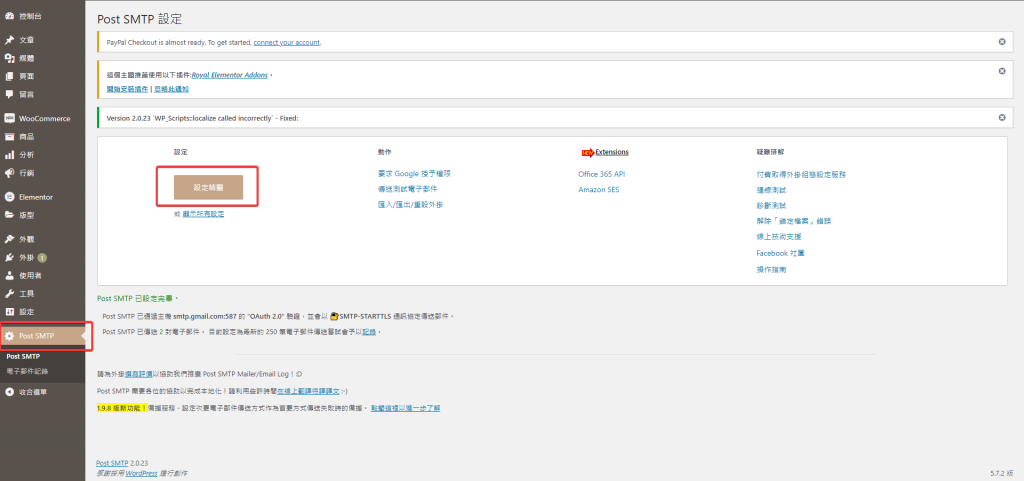Click the connect your account link

[287, 42]
